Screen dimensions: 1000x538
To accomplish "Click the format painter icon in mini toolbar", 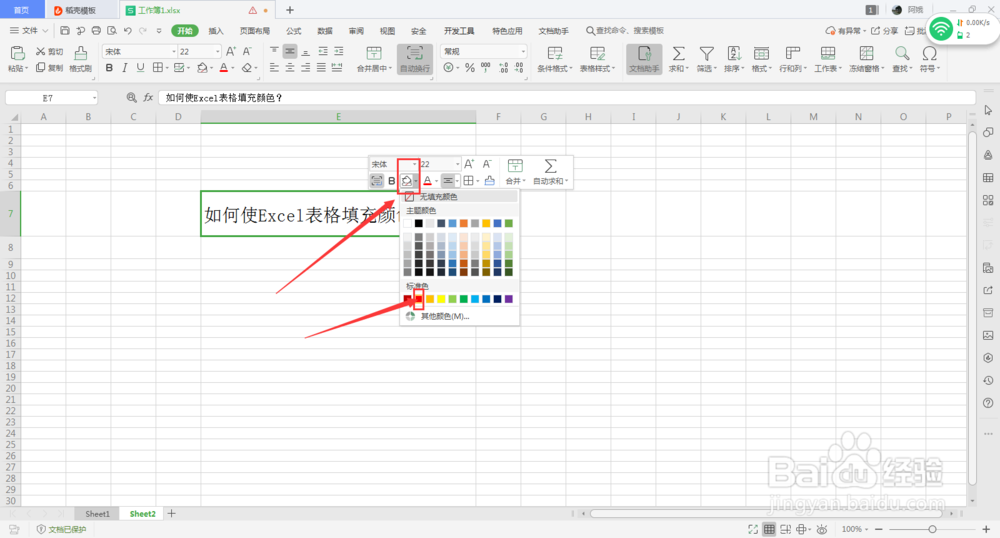I will tap(489, 181).
